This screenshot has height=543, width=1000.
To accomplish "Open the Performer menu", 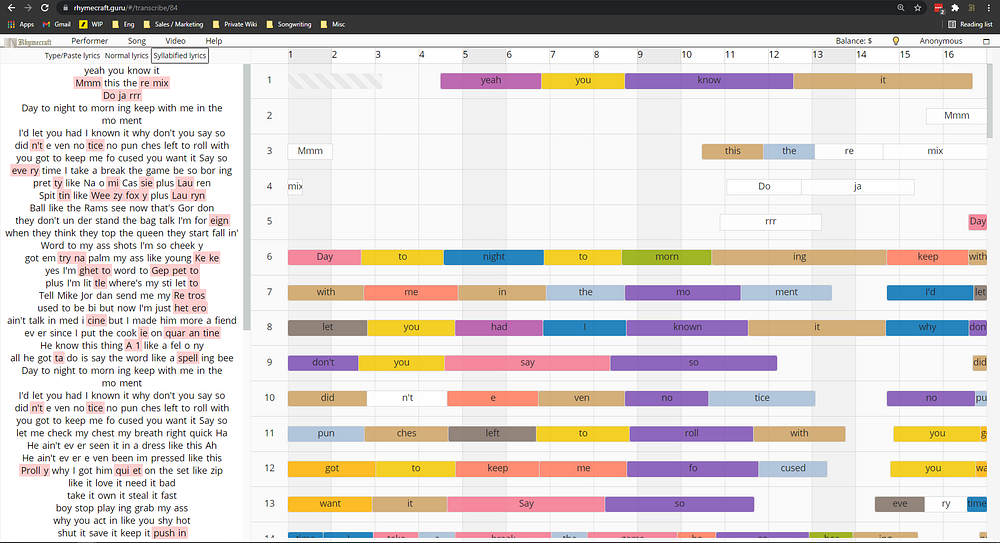I will [x=89, y=41].
